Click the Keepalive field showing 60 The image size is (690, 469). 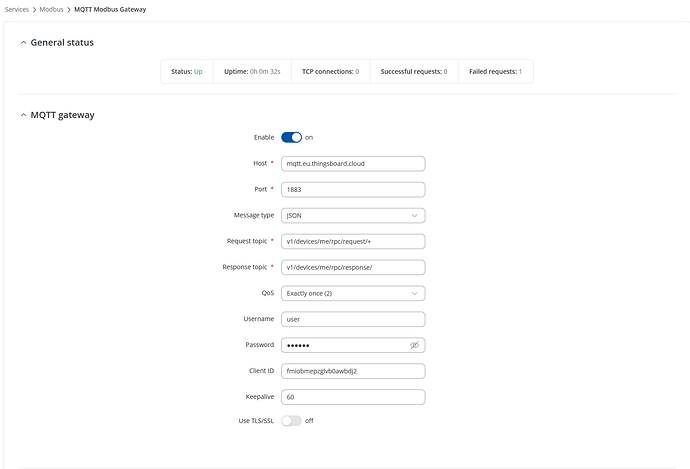[x=353, y=397]
